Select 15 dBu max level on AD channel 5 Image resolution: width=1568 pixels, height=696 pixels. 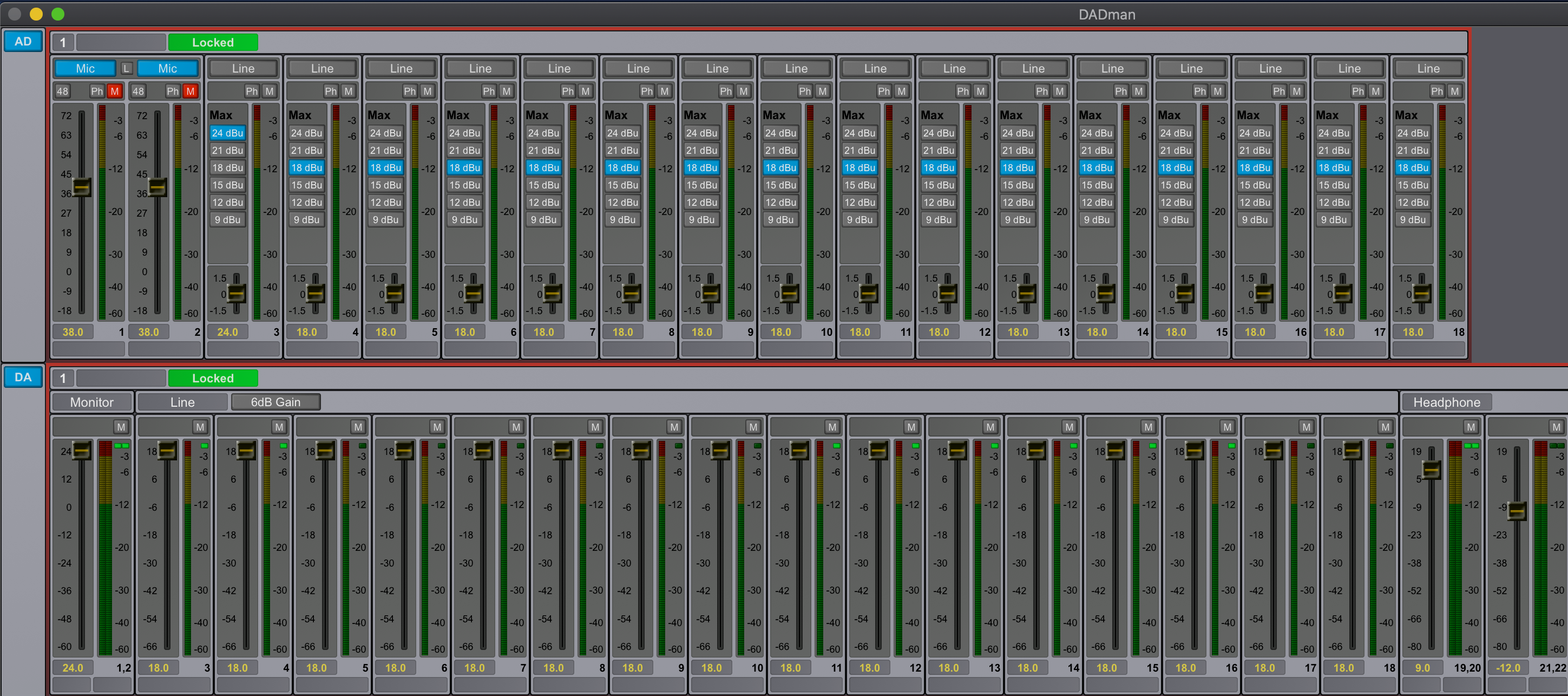click(385, 185)
